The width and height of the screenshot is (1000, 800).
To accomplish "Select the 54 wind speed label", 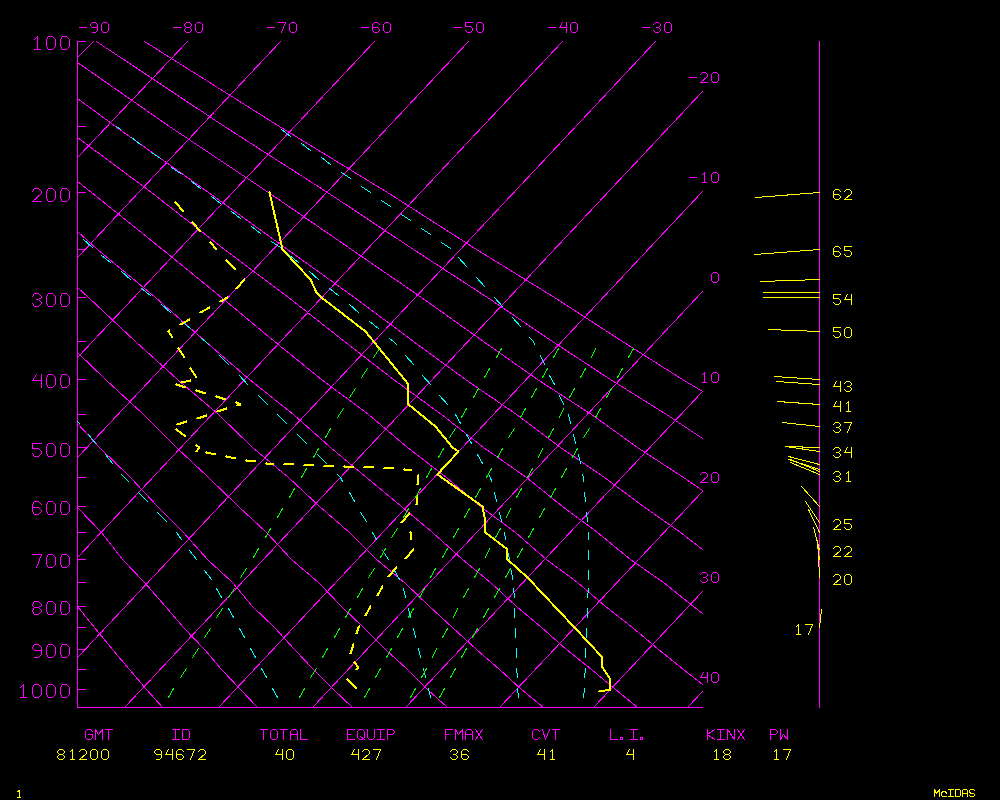I will click(842, 299).
